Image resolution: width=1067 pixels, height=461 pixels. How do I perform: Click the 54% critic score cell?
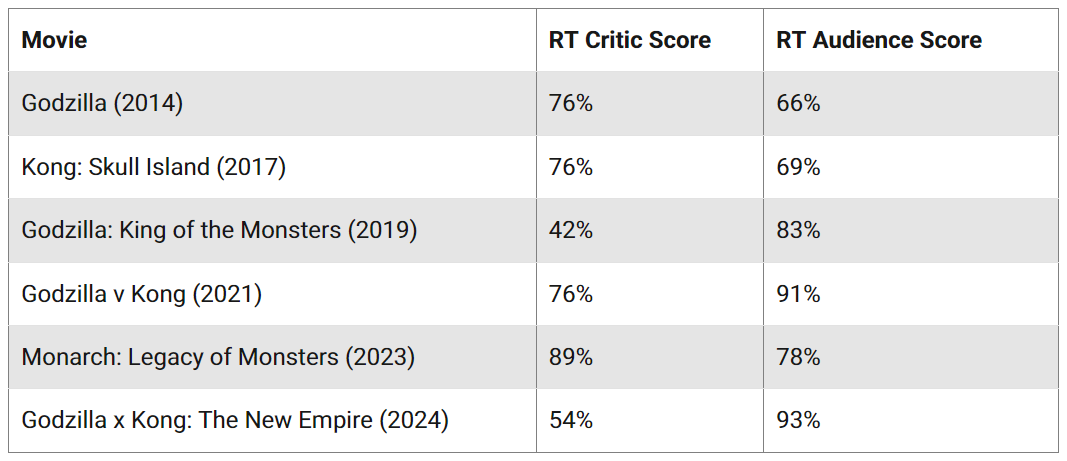click(570, 421)
